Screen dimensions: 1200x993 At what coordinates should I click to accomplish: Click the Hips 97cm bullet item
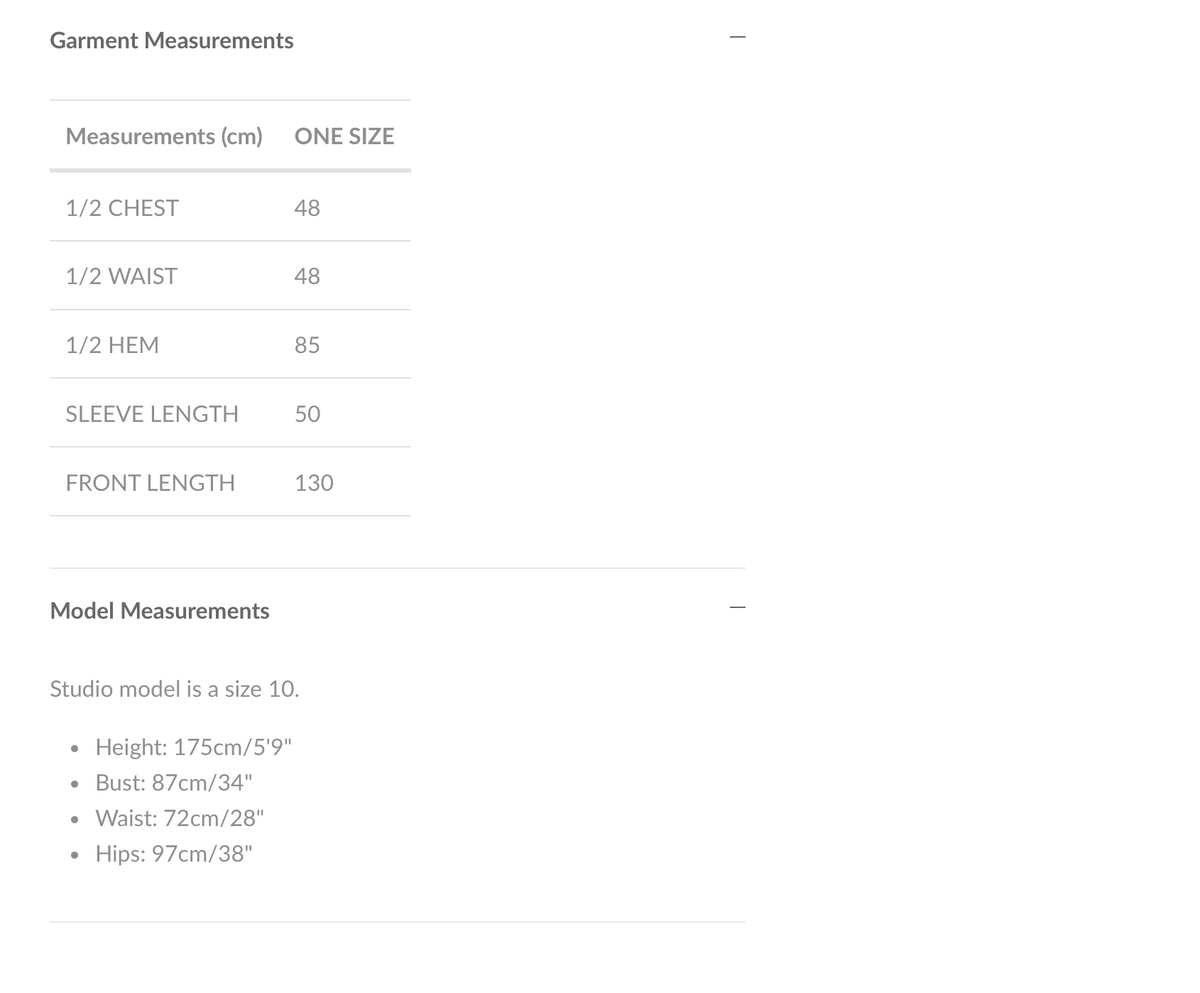pos(174,854)
